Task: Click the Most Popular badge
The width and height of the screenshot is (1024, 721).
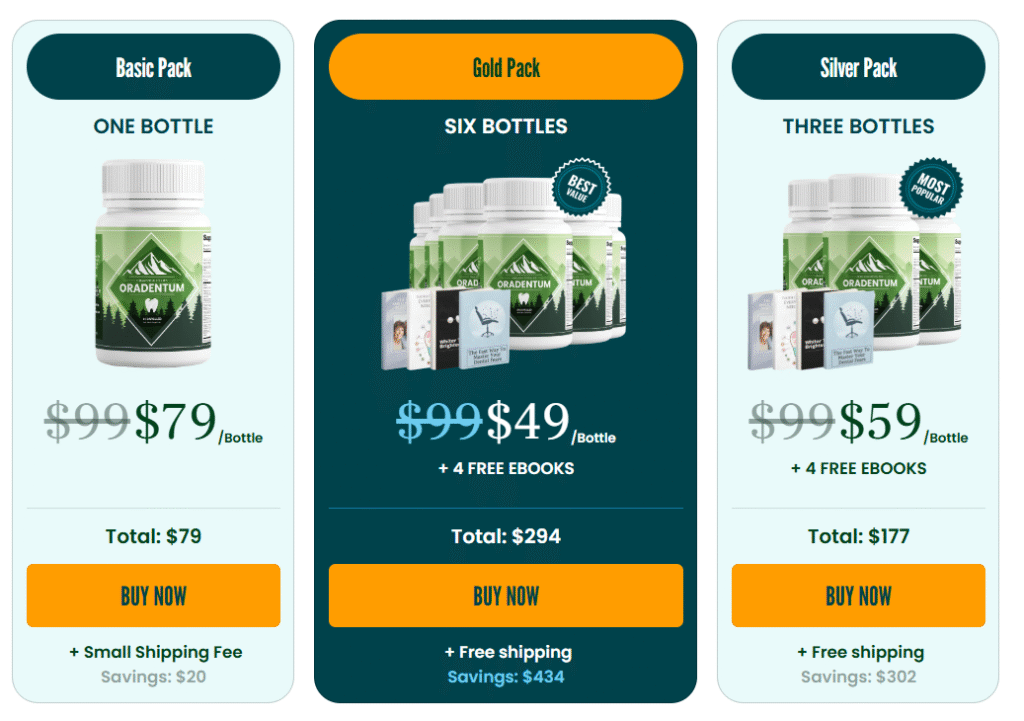Action: 931,187
